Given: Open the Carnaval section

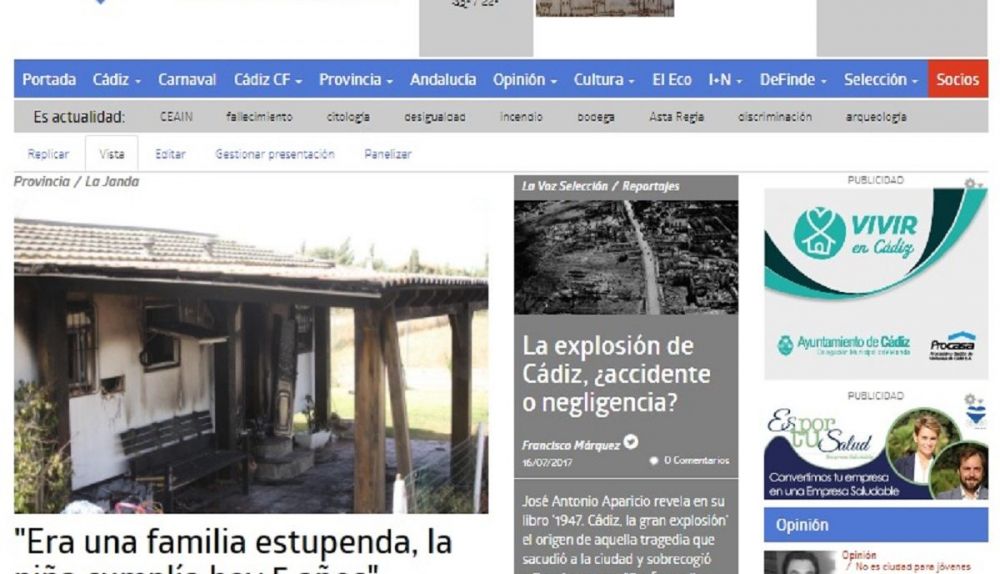Looking at the screenshot, I should point(187,80).
